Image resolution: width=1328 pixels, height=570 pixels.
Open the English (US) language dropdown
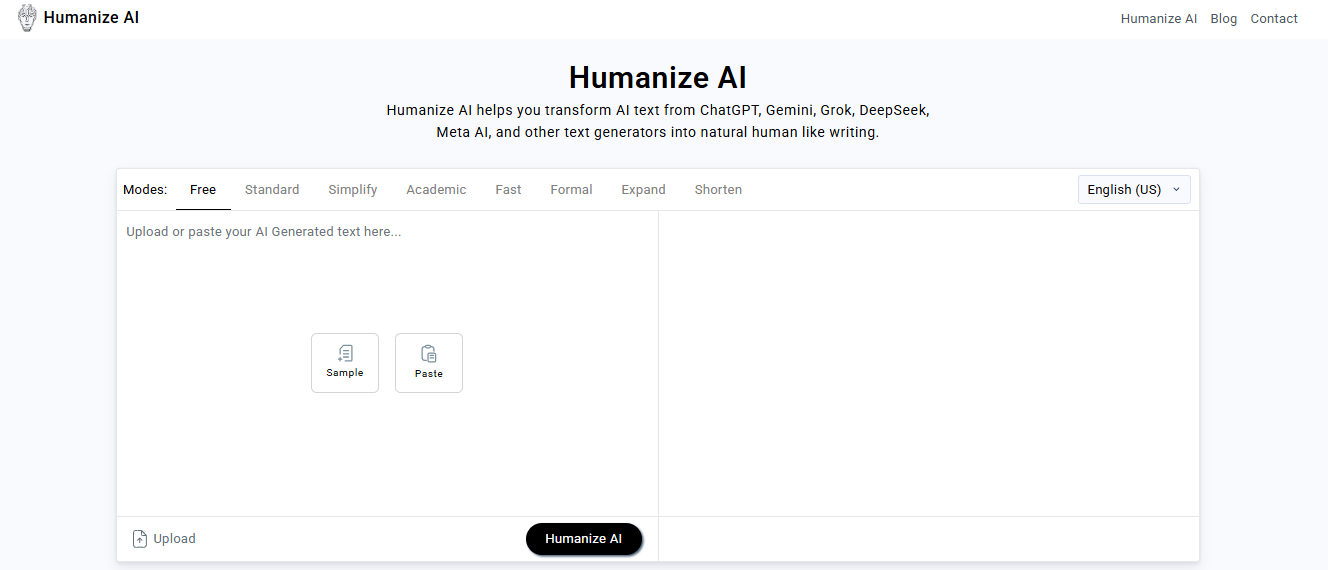pyautogui.click(x=1134, y=189)
